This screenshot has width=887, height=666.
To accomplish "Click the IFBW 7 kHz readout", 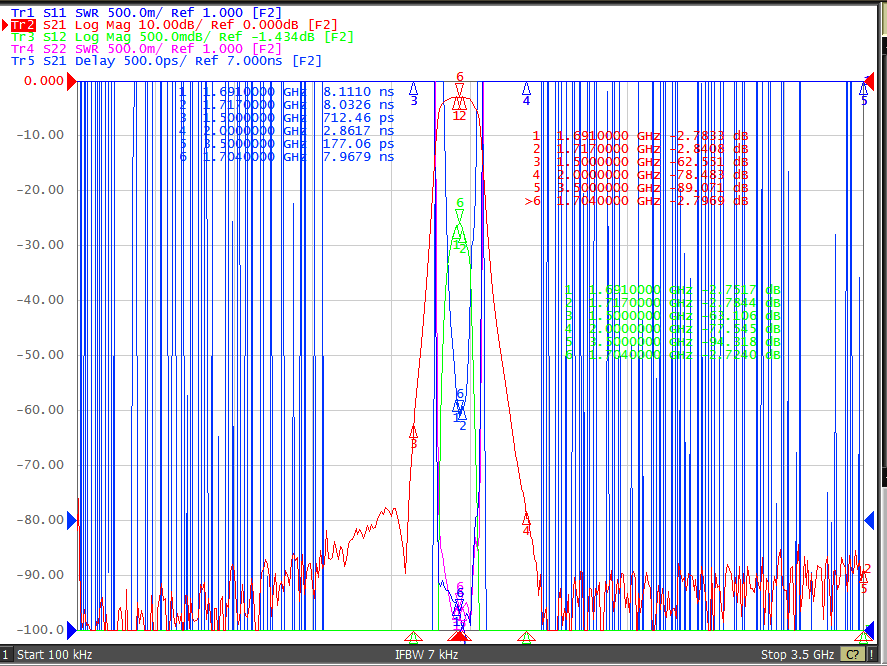I will pos(427,655).
